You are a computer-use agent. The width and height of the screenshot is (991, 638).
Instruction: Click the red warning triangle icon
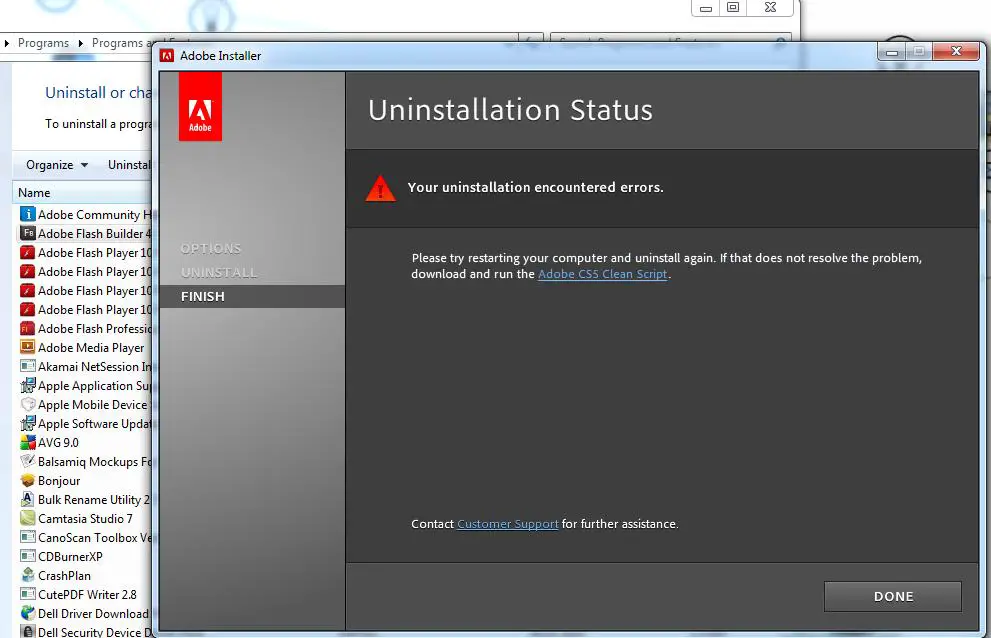pos(380,188)
